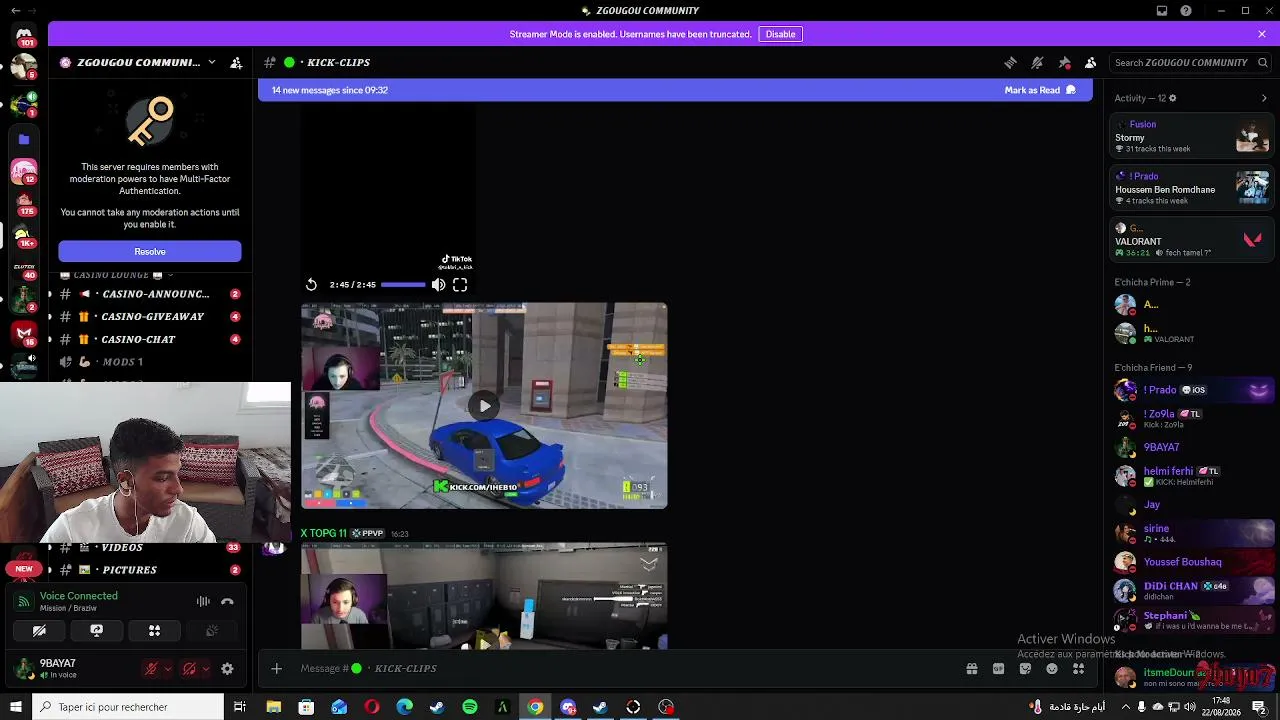Disable Streamer Mode

780,34
